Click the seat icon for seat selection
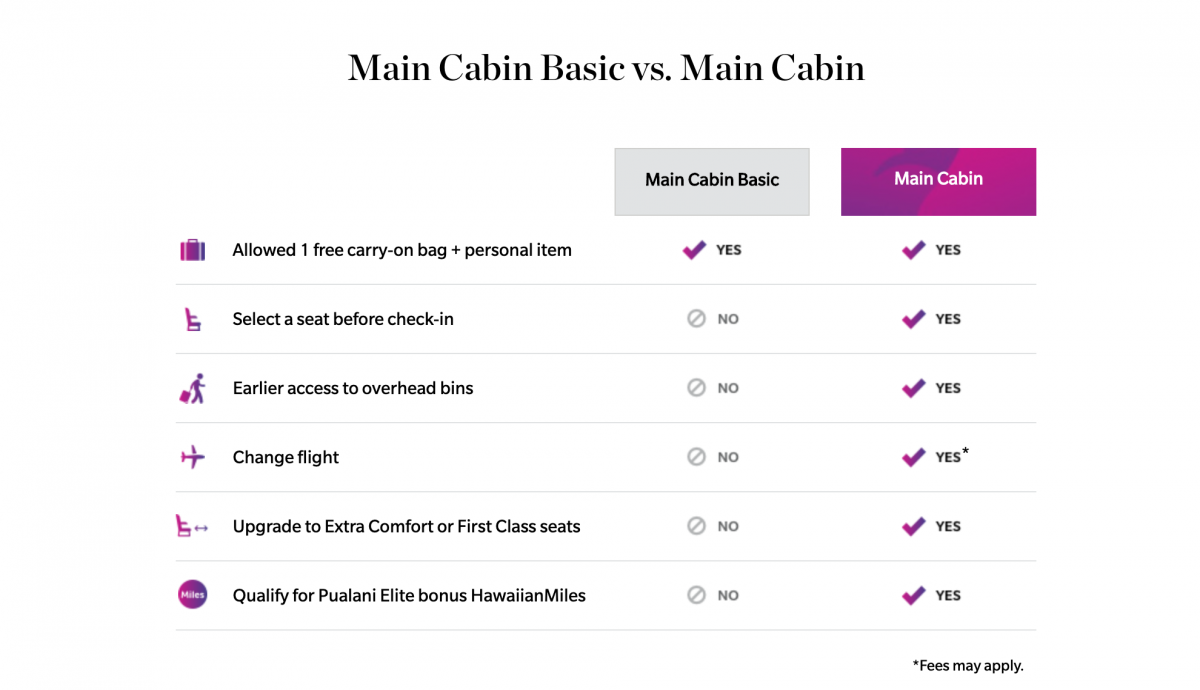 (192, 319)
